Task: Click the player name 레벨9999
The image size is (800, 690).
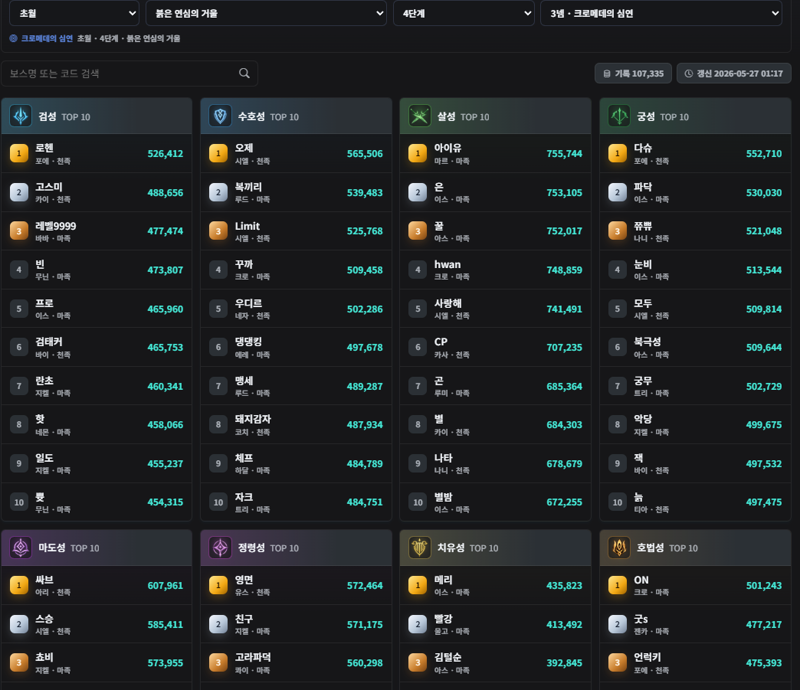Action: (x=56, y=226)
